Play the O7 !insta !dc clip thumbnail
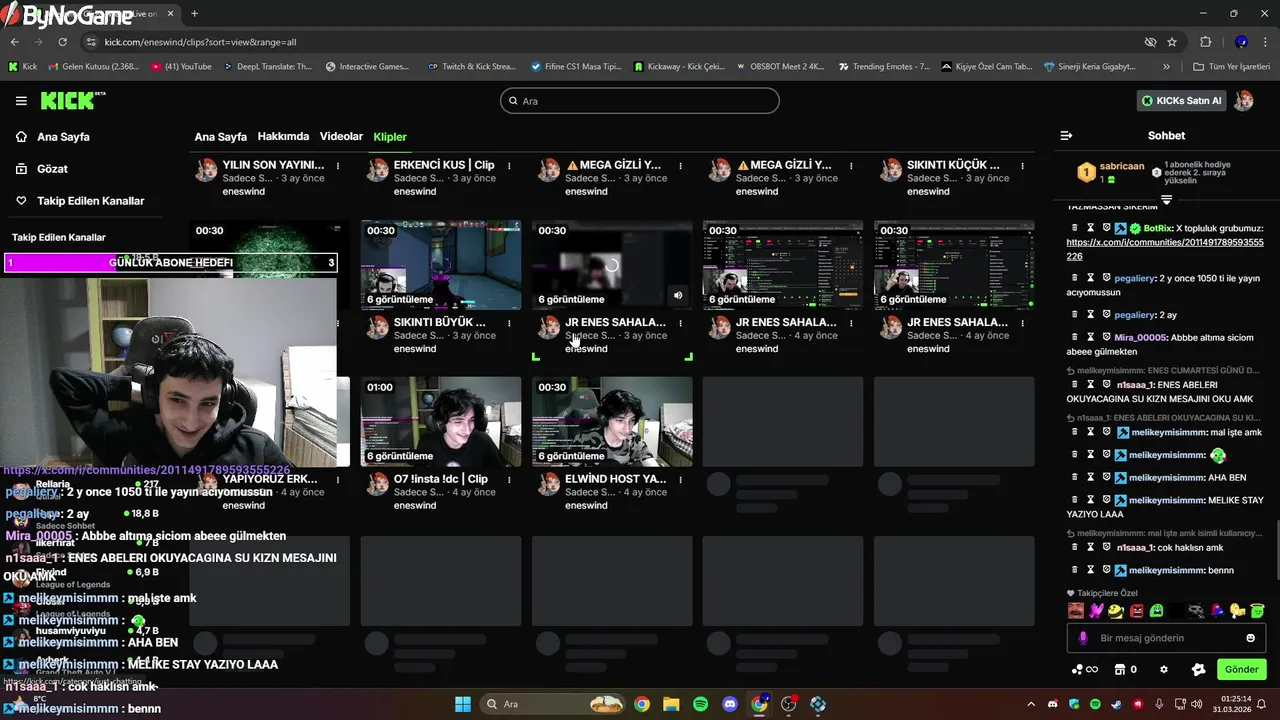The height and width of the screenshot is (720, 1280). [441, 421]
